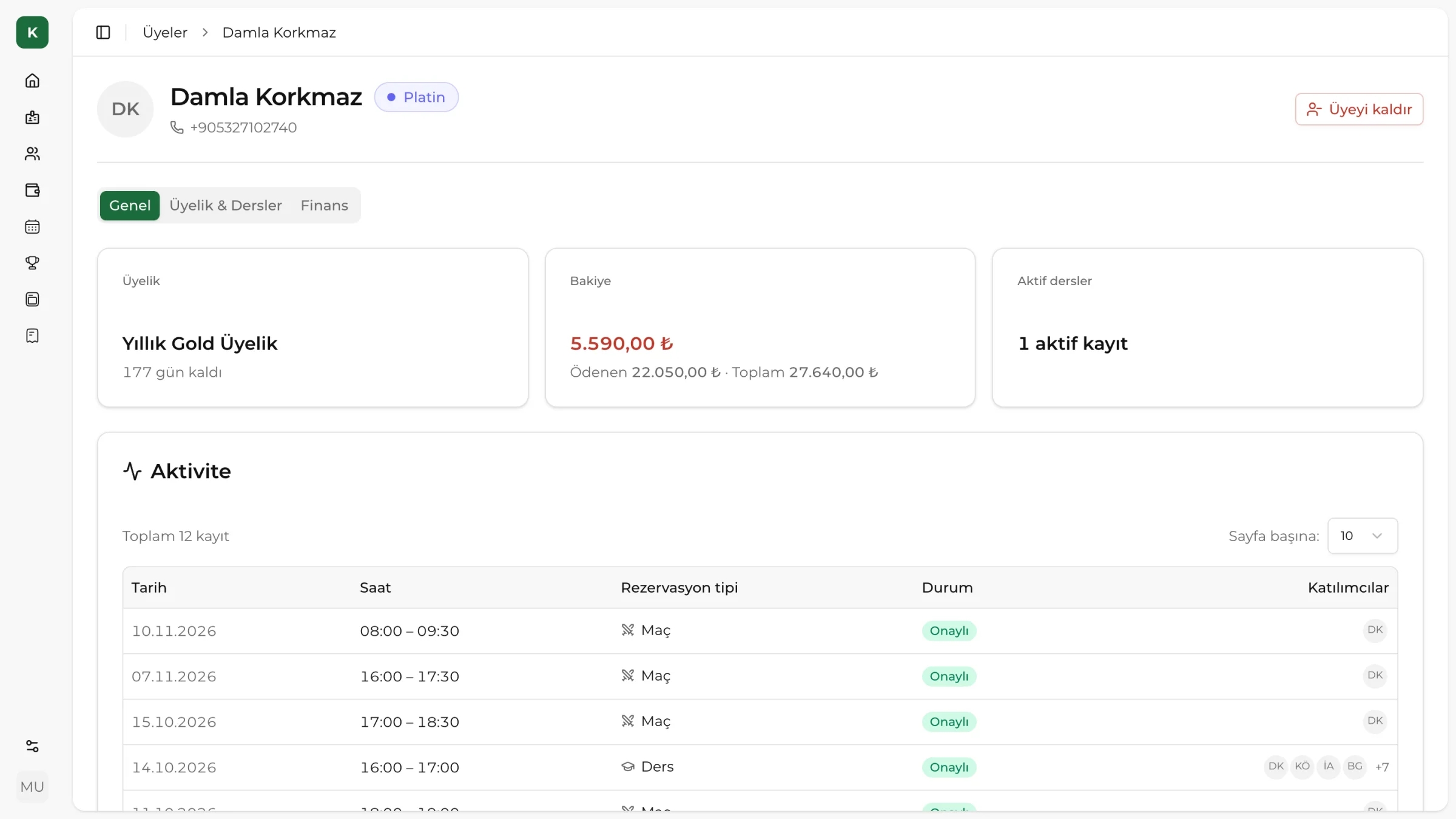
Task: Open the Members people icon in sidebar
Action: [x=32, y=153]
